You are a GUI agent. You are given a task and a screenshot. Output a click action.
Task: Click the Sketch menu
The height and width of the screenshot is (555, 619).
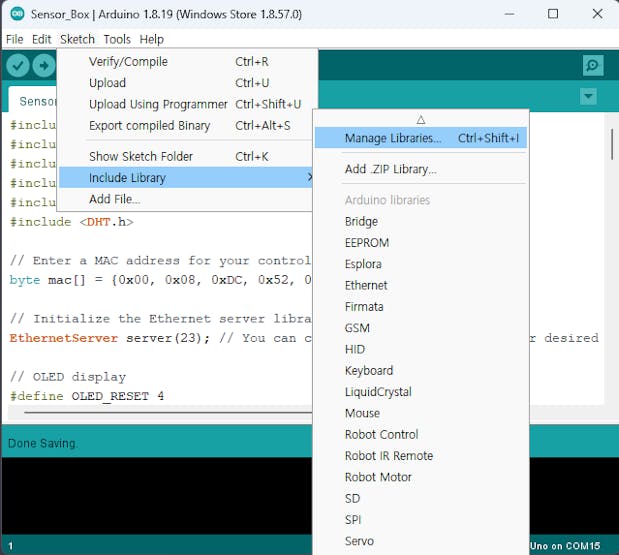(77, 39)
